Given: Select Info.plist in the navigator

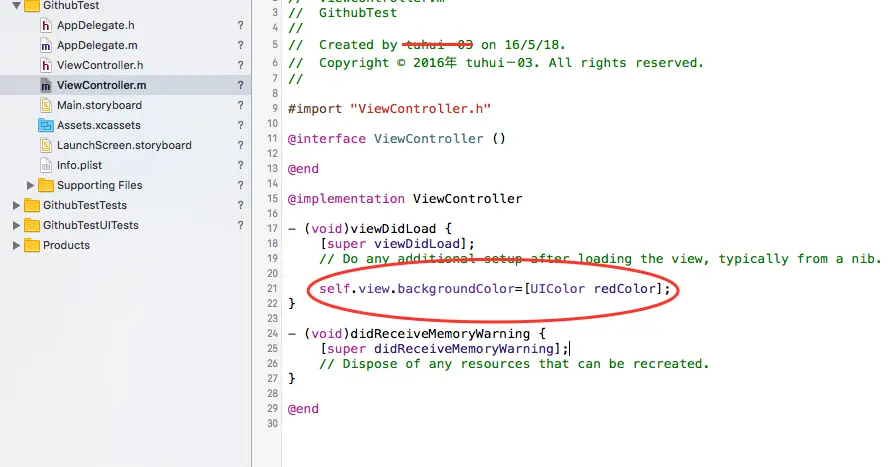Looking at the screenshot, I should pos(79,165).
